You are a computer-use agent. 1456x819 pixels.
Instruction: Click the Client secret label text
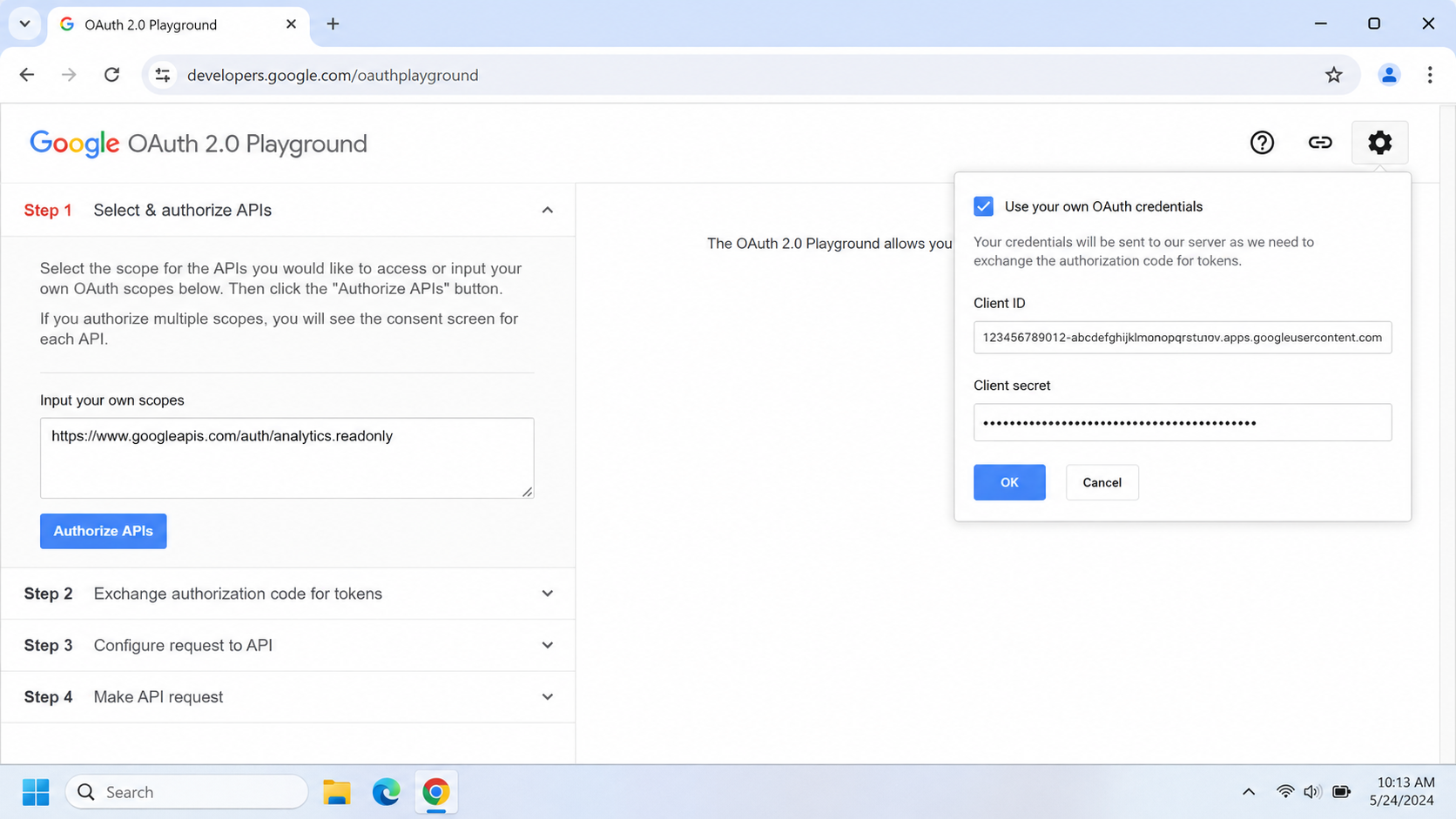click(1012, 386)
